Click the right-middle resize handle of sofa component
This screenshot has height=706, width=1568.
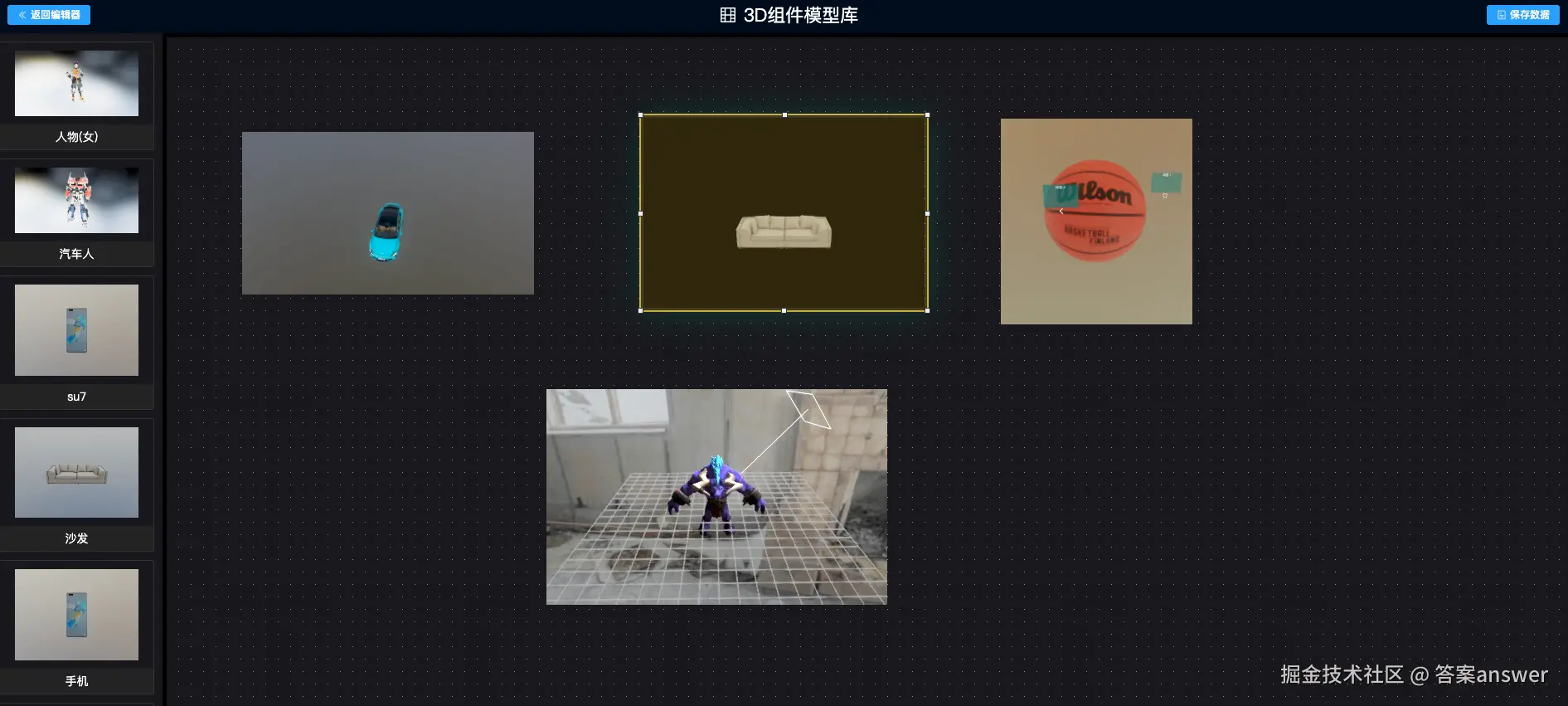(x=927, y=213)
